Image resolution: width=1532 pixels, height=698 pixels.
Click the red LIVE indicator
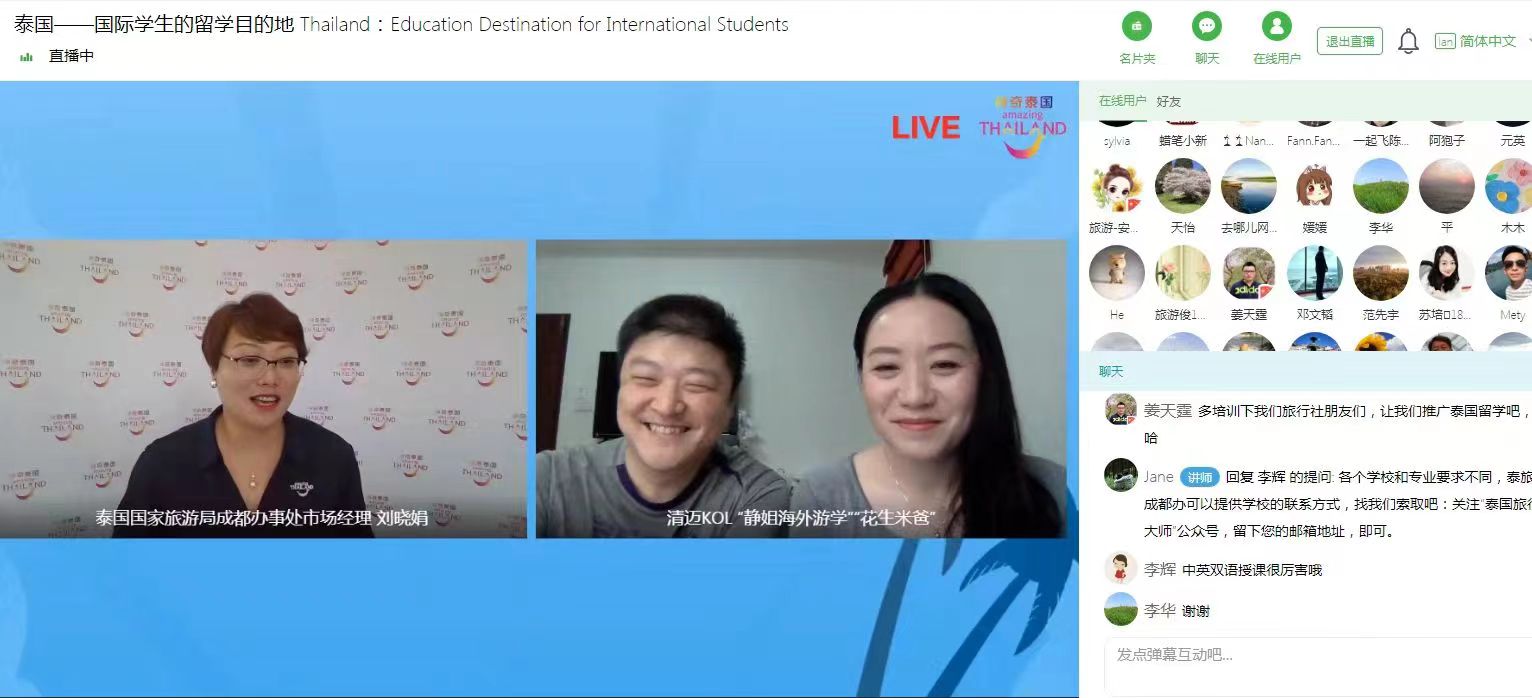point(926,128)
